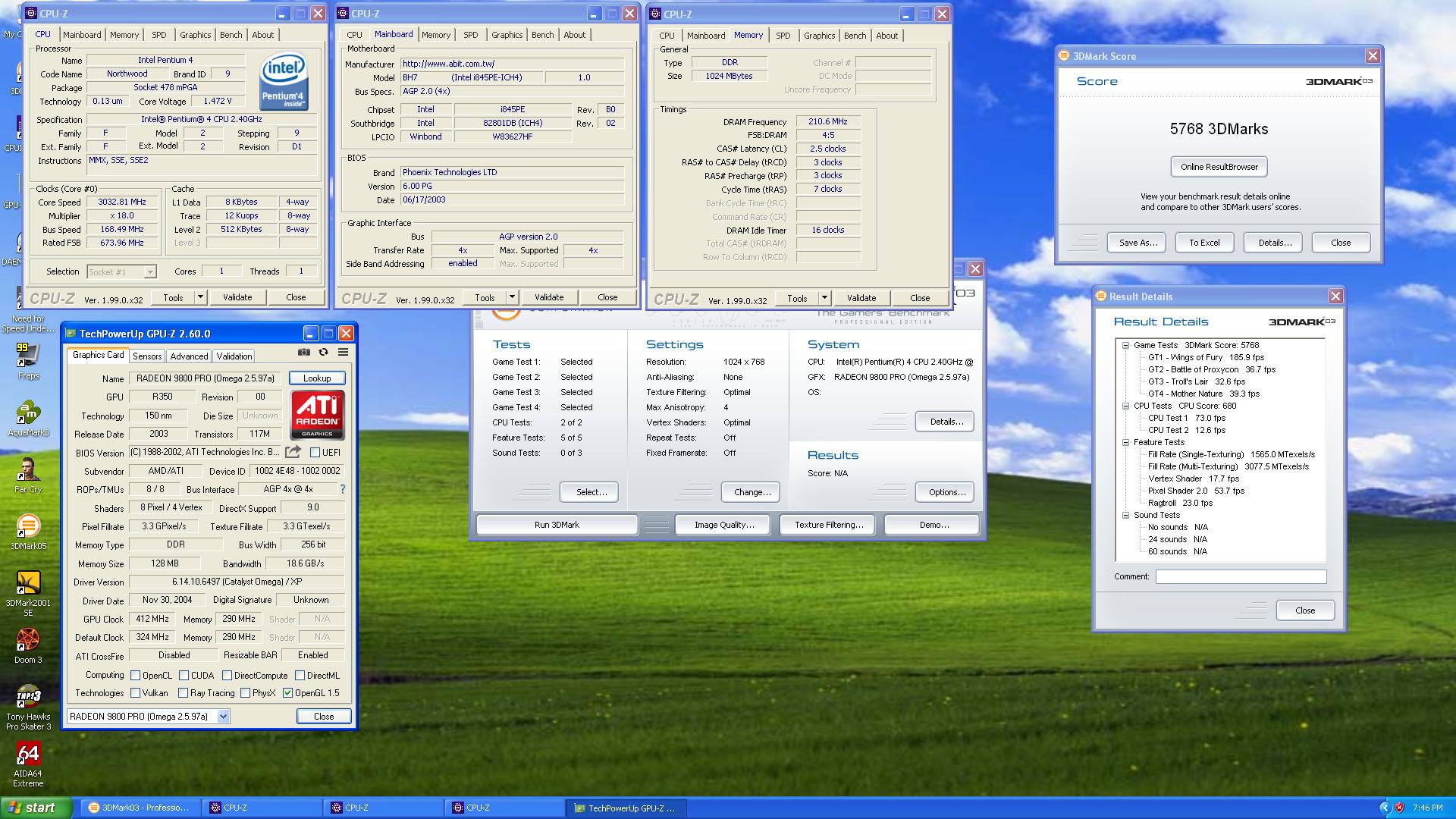Open Graphics tab in Memory CPU-Z window
1456x819 pixels.
pyautogui.click(x=819, y=36)
